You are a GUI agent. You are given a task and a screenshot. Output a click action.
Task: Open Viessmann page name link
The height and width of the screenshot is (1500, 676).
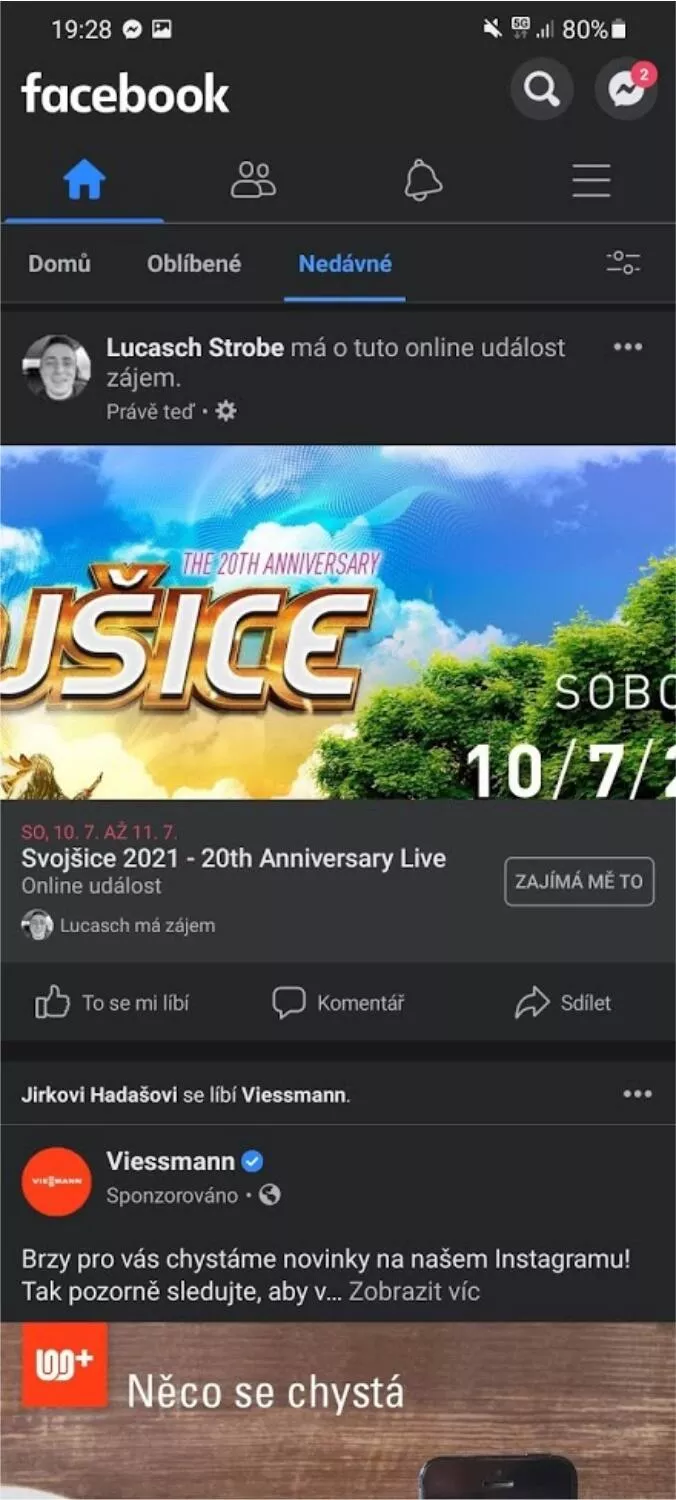pos(170,1161)
